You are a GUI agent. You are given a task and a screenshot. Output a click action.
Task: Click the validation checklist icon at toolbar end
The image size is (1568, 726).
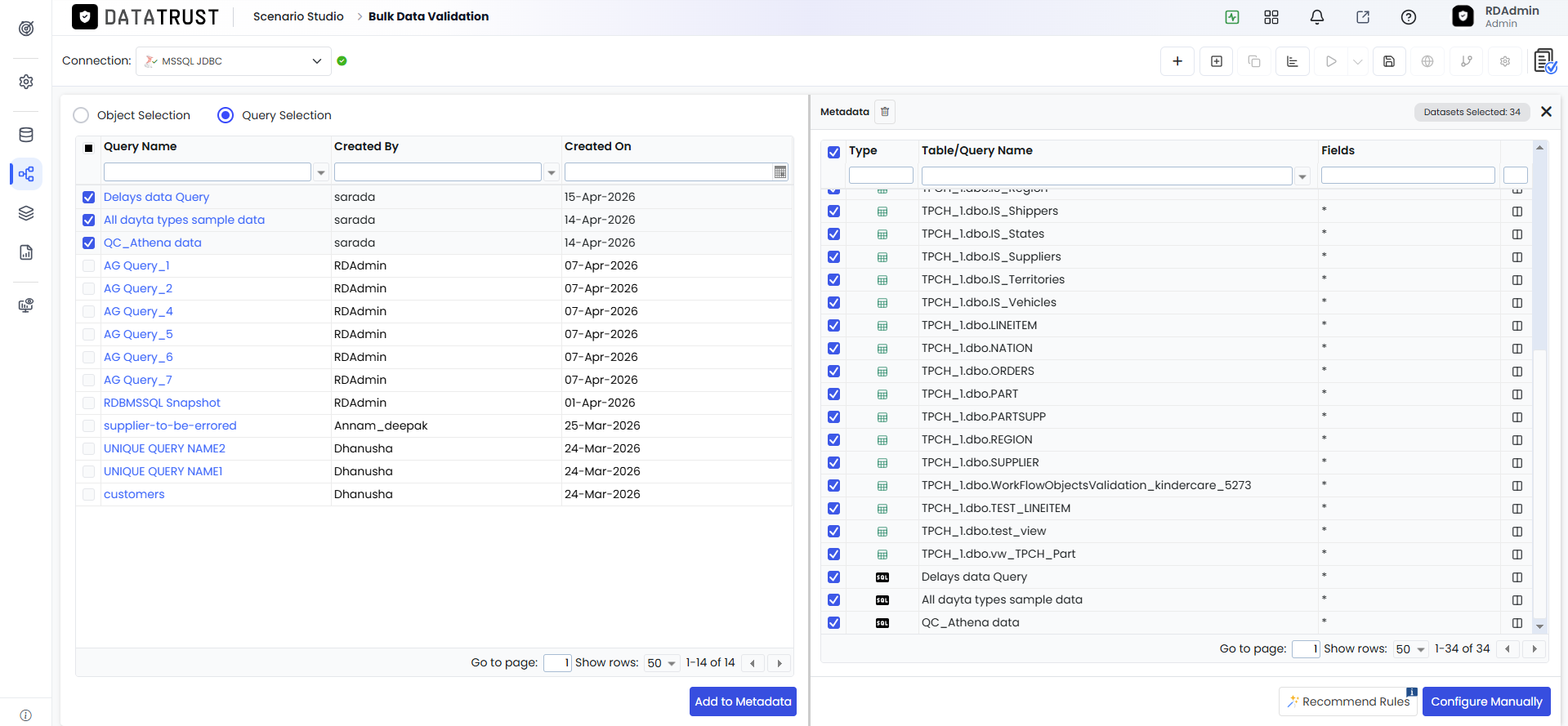1545,61
